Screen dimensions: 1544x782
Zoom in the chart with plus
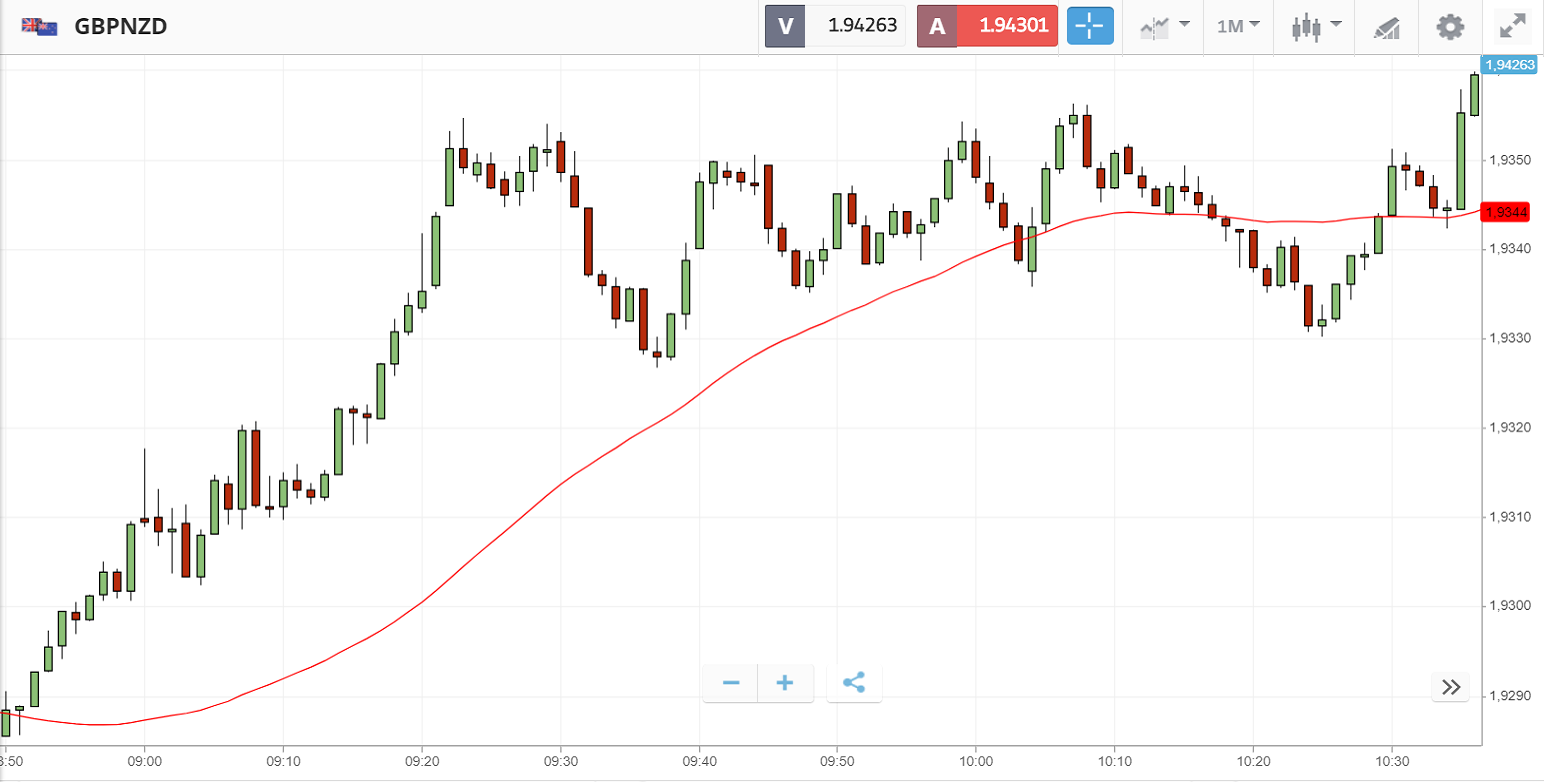click(x=785, y=684)
